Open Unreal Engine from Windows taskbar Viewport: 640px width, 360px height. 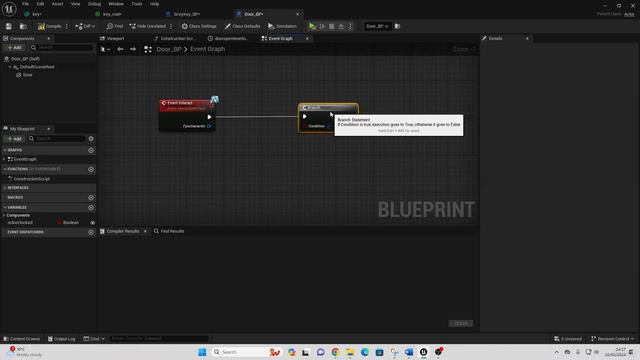[x=424, y=352]
